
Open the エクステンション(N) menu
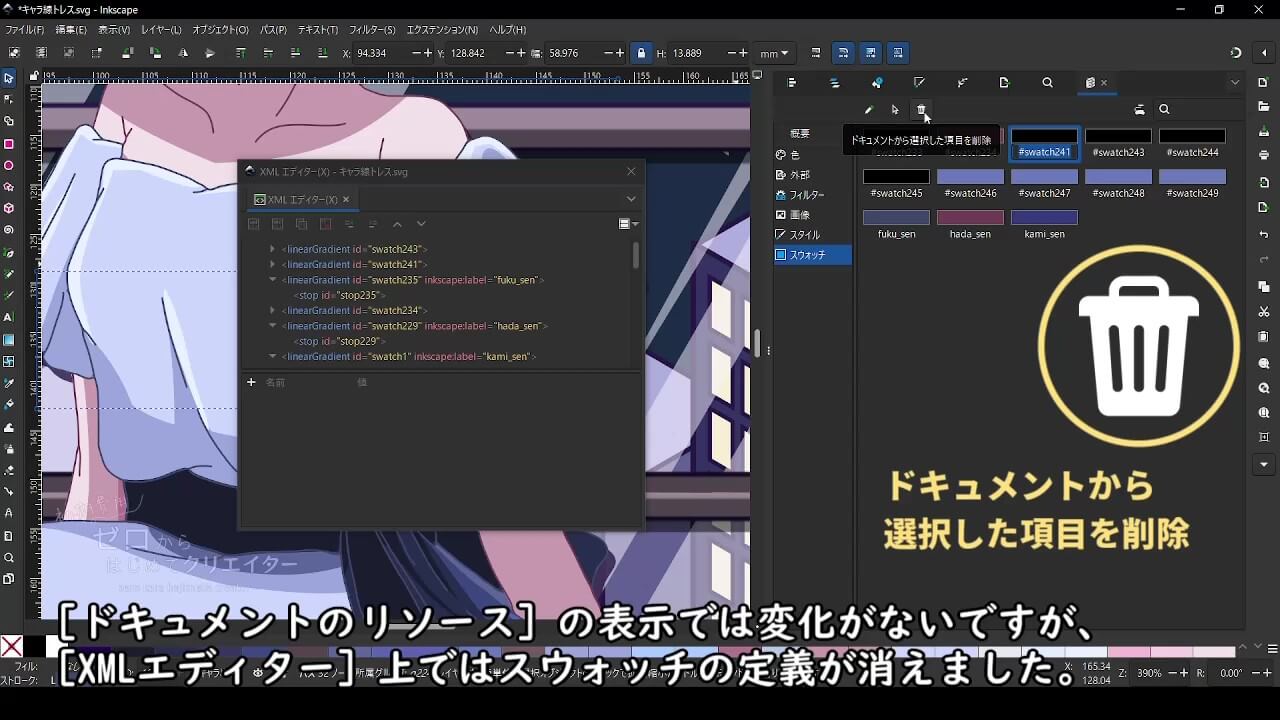coord(442,30)
